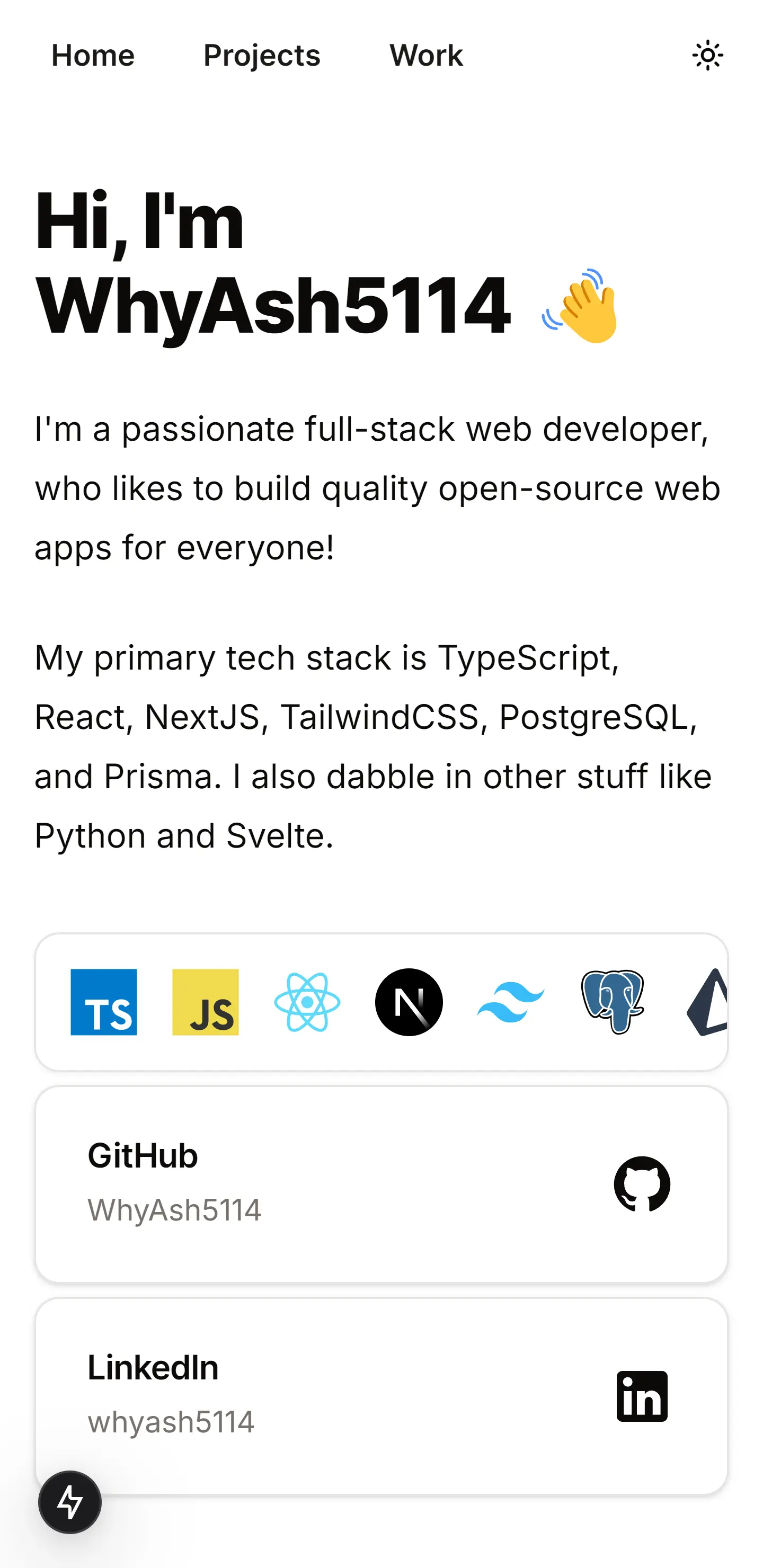The height and width of the screenshot is (1568, 763).
Task: Click the whyash5114 handle under LinkedIn
Action: pyautogui.click(x=171, y=1422)
